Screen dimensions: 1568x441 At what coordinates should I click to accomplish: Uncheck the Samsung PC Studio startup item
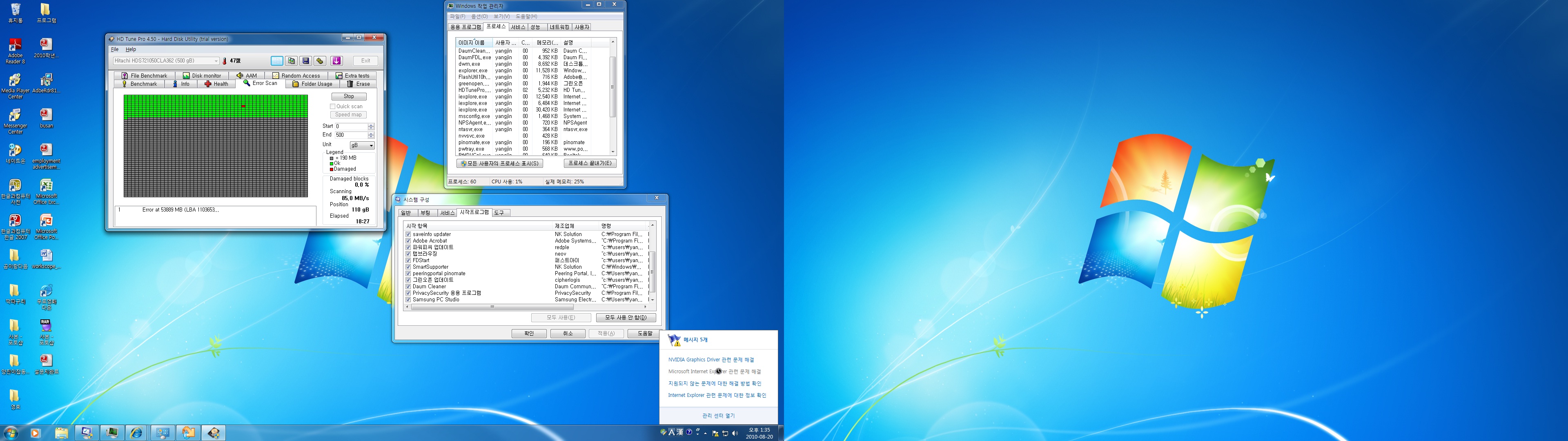click(408, 300)
